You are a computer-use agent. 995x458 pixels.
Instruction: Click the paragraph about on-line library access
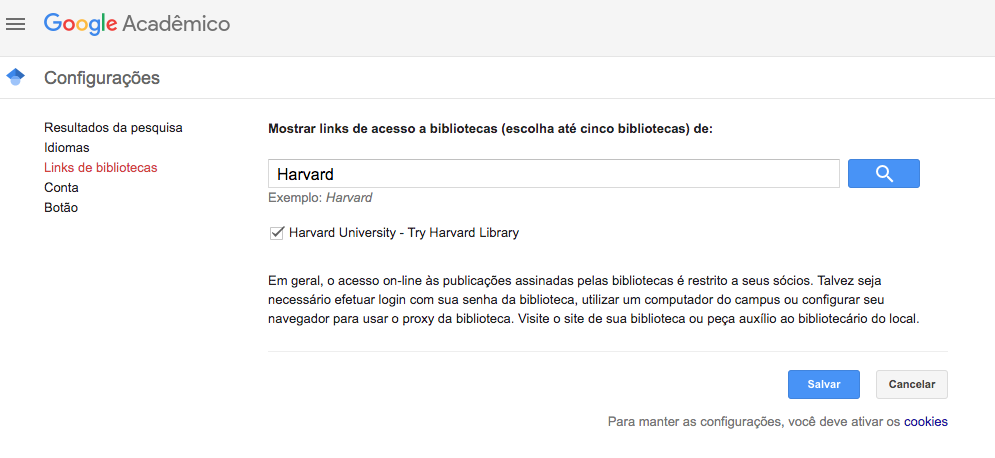594,299
